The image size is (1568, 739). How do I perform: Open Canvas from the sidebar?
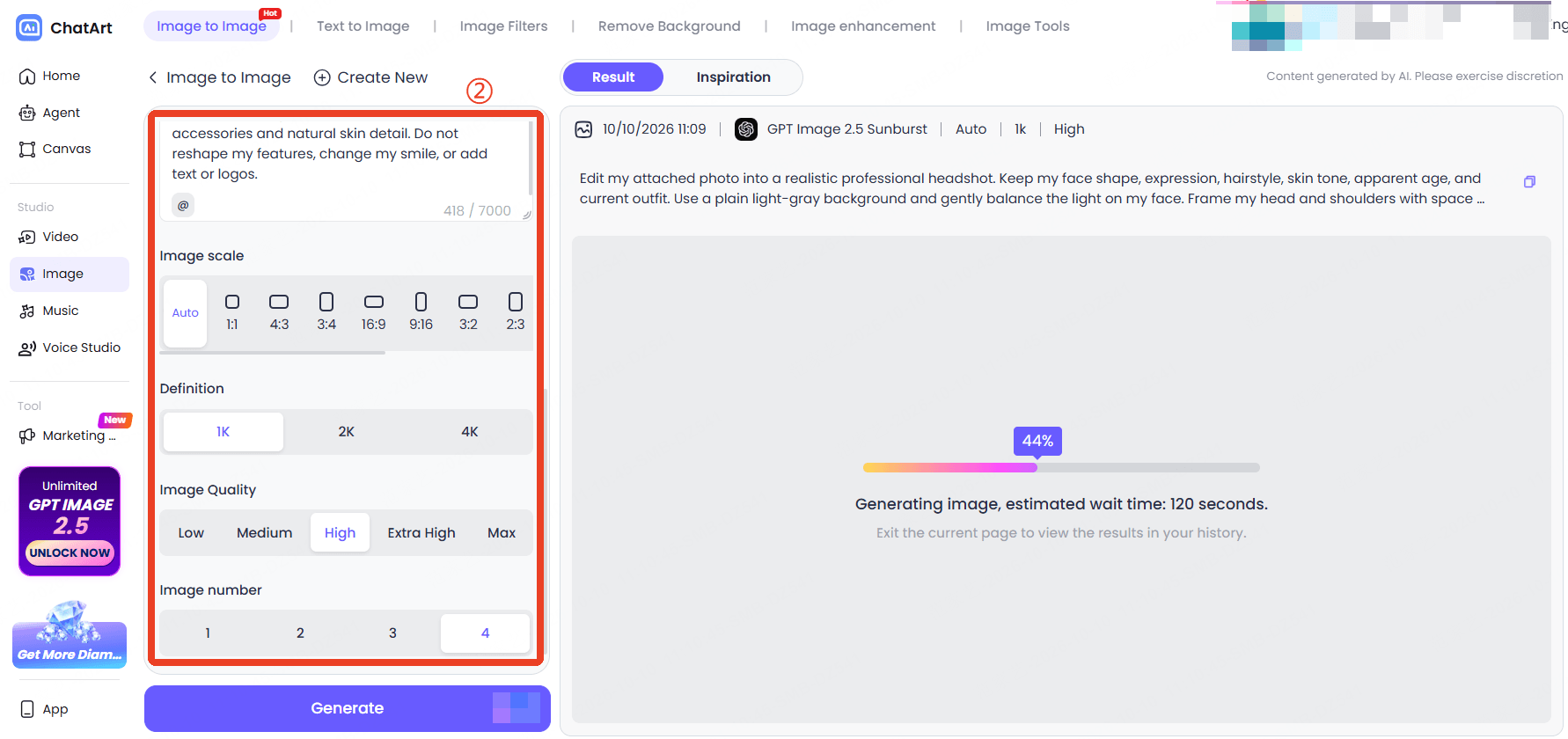55,150
